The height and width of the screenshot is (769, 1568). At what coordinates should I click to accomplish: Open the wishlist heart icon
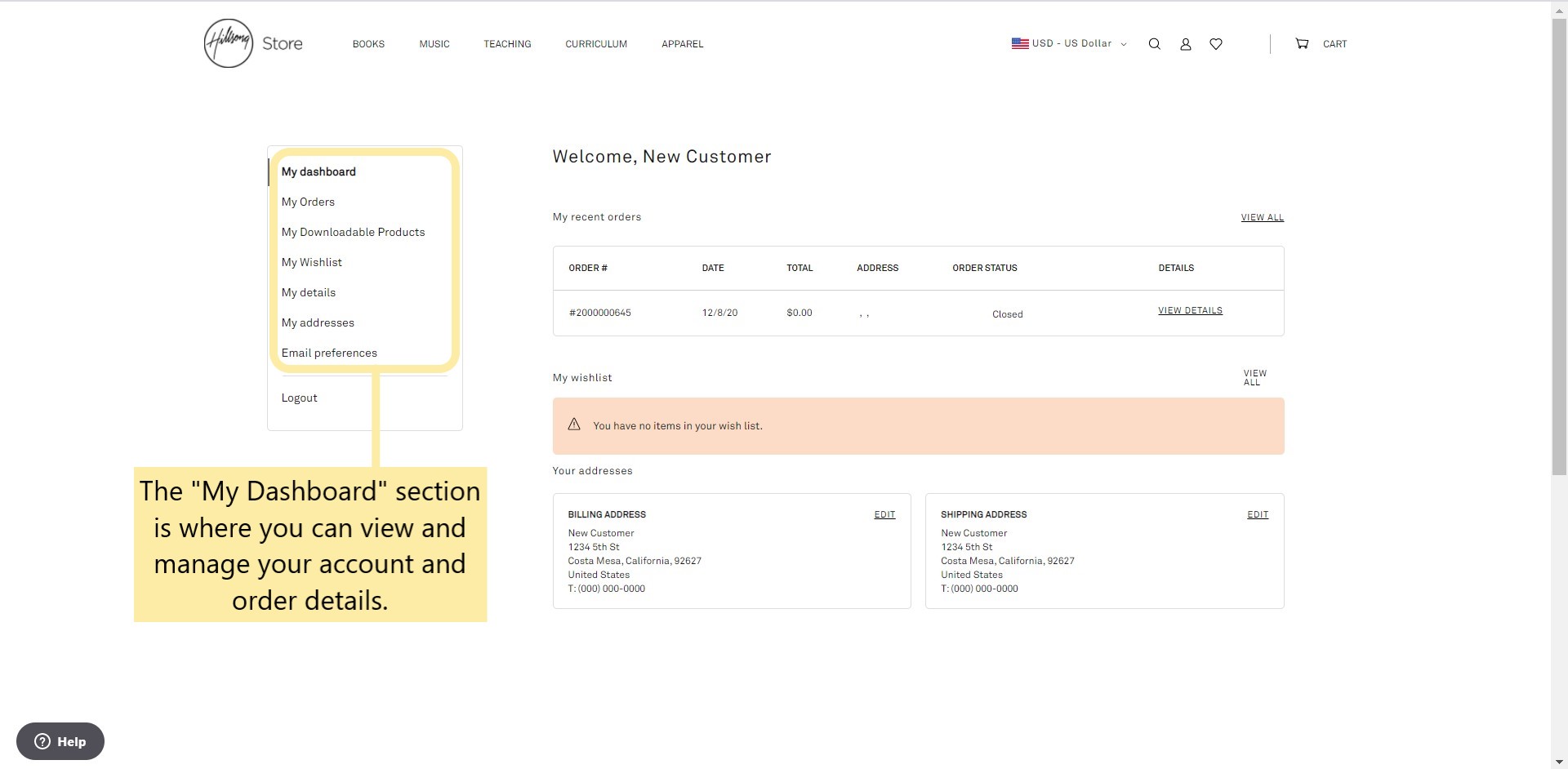point(1216,44)
